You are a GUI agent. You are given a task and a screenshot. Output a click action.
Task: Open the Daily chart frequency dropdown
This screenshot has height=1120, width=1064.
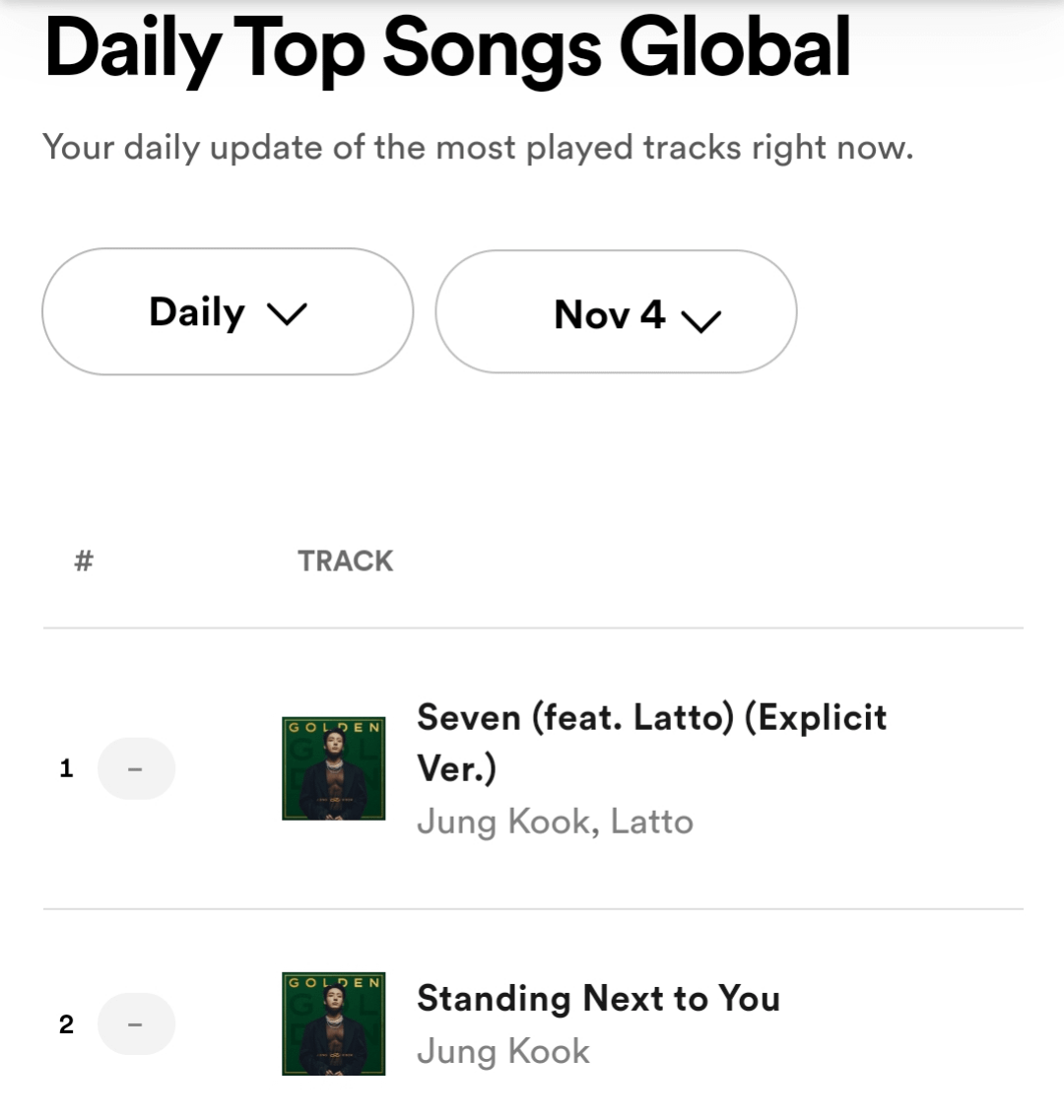point(227,312)
